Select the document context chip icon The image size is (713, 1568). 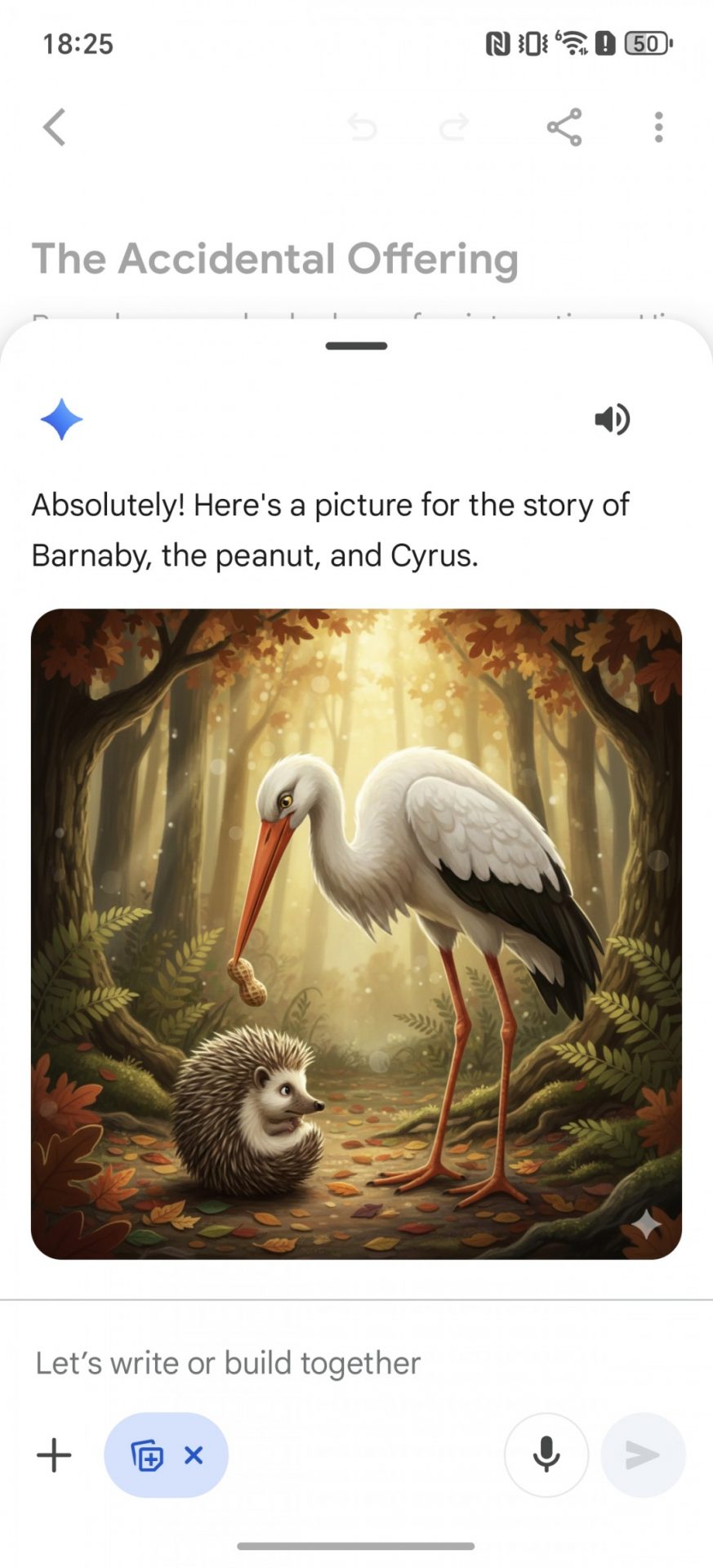[x=147, y=1455]
